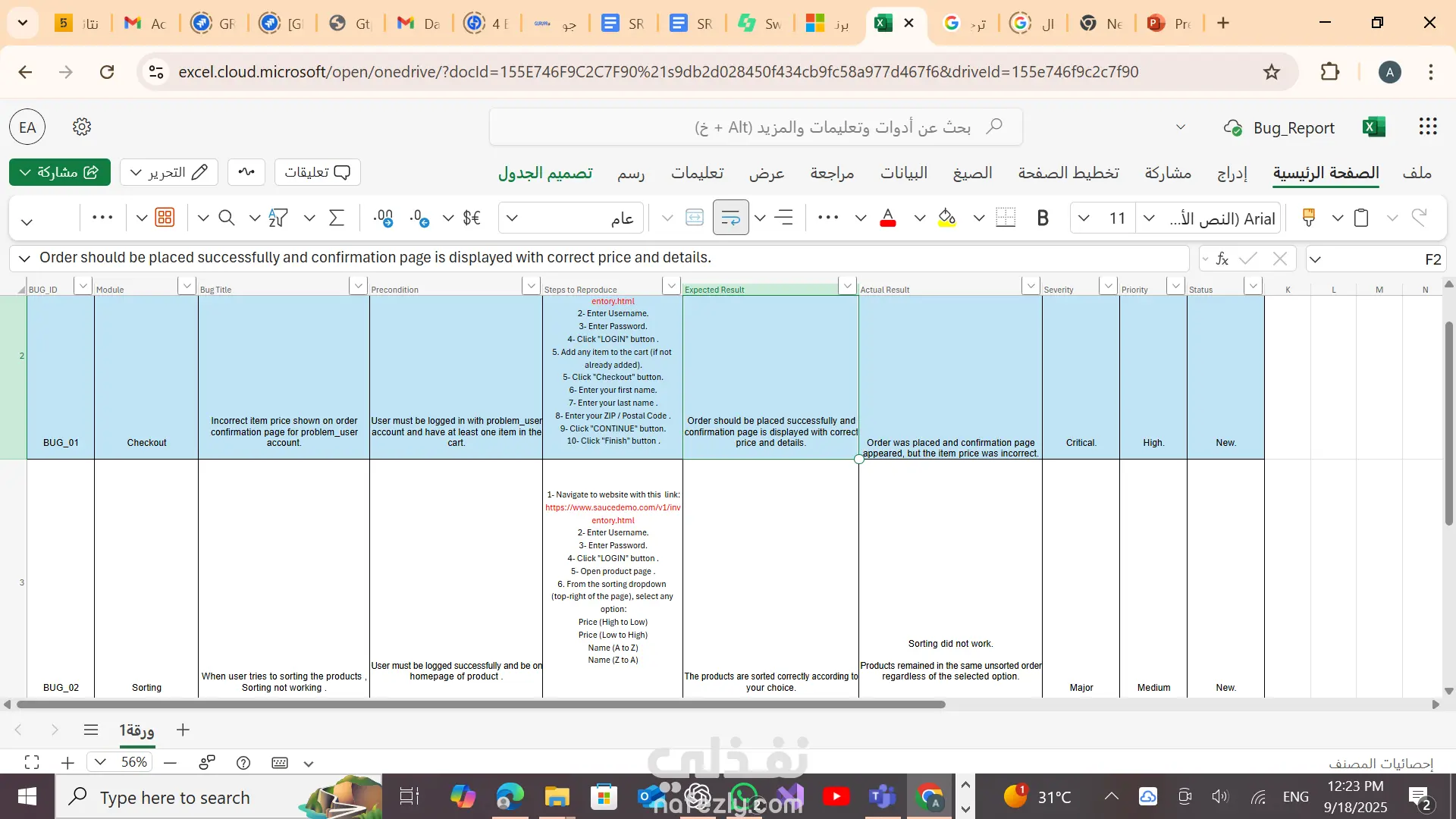This screenshot has width=1456, height=819.
Task: Toggle the wrap text button
Action: tap(730, 218)
